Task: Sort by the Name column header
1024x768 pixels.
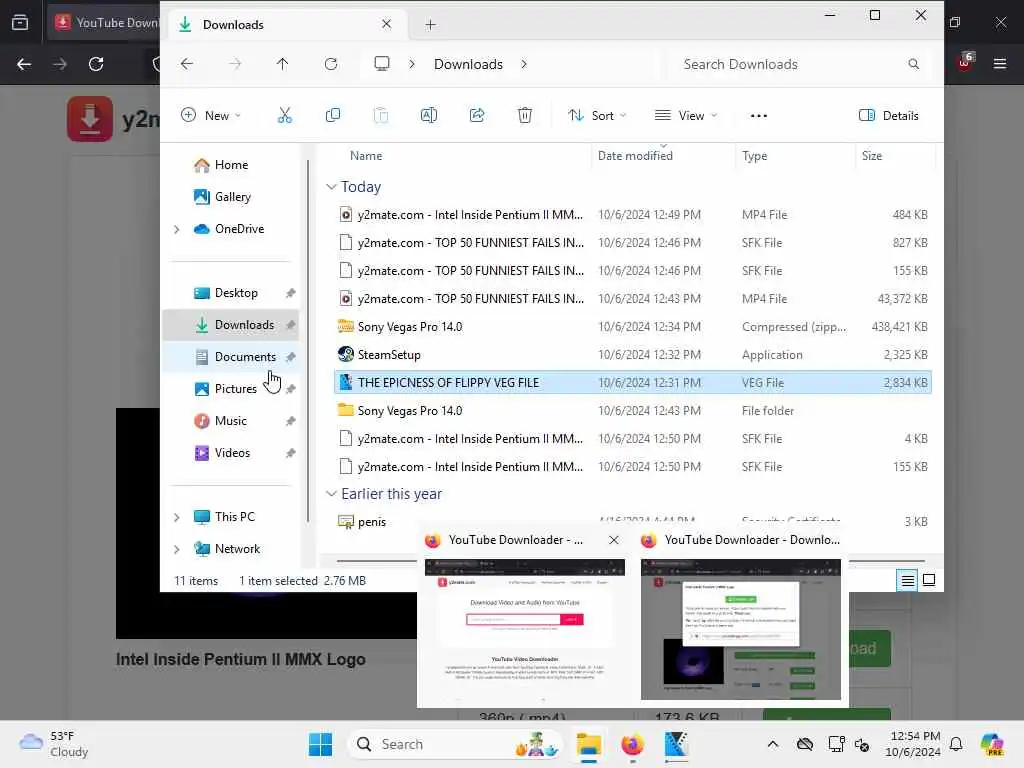Action: 366,156
